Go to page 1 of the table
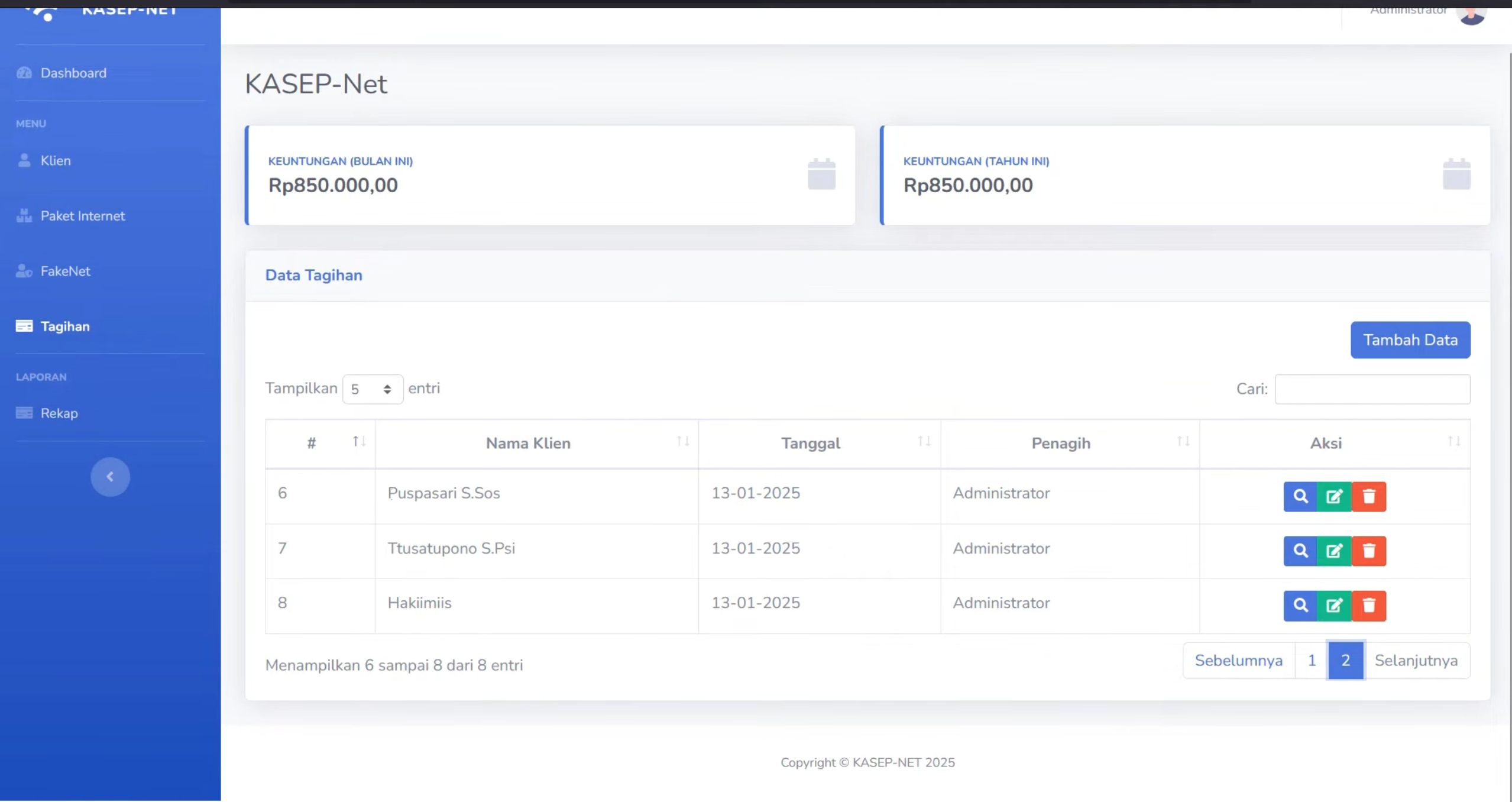This screenshot has height=802, width=1512. pyautogui.click(x=1312, y=660)
